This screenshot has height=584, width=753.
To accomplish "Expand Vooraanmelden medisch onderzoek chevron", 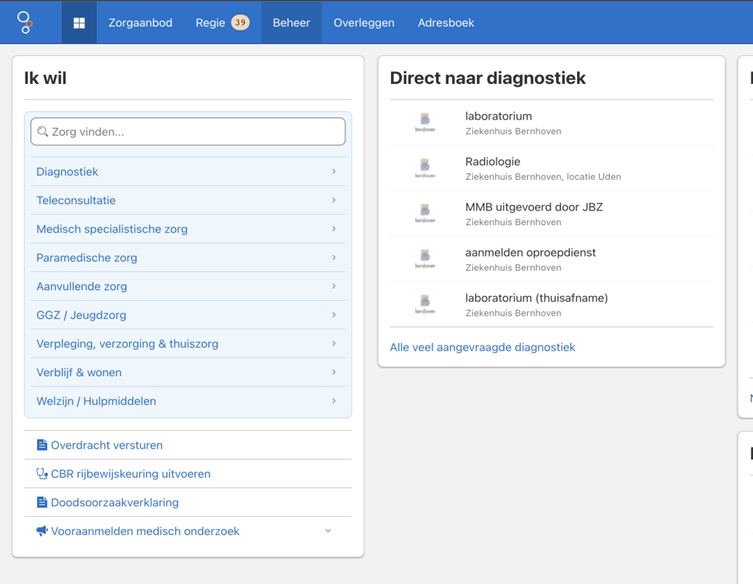I will (x=328, y=531).
